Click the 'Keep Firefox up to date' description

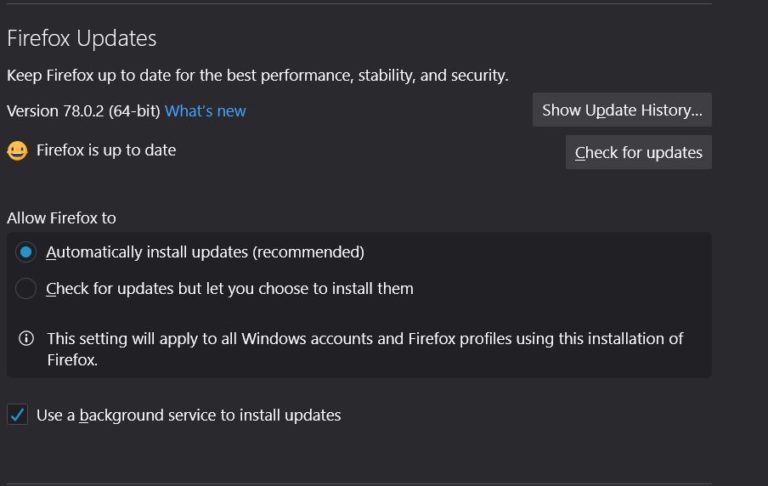(257, 75)
